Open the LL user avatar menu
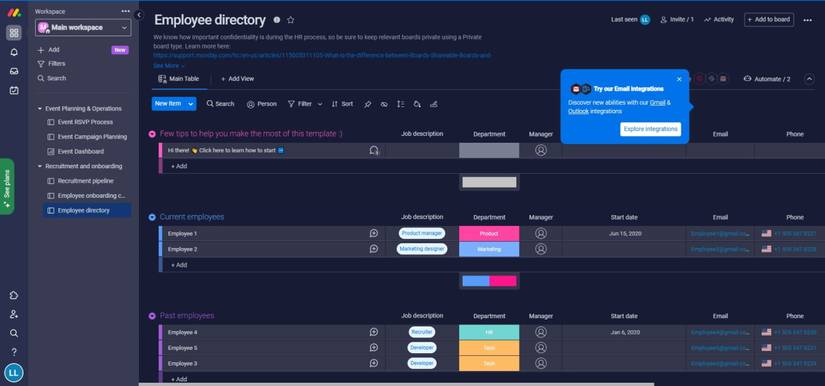 pos(14,373)
